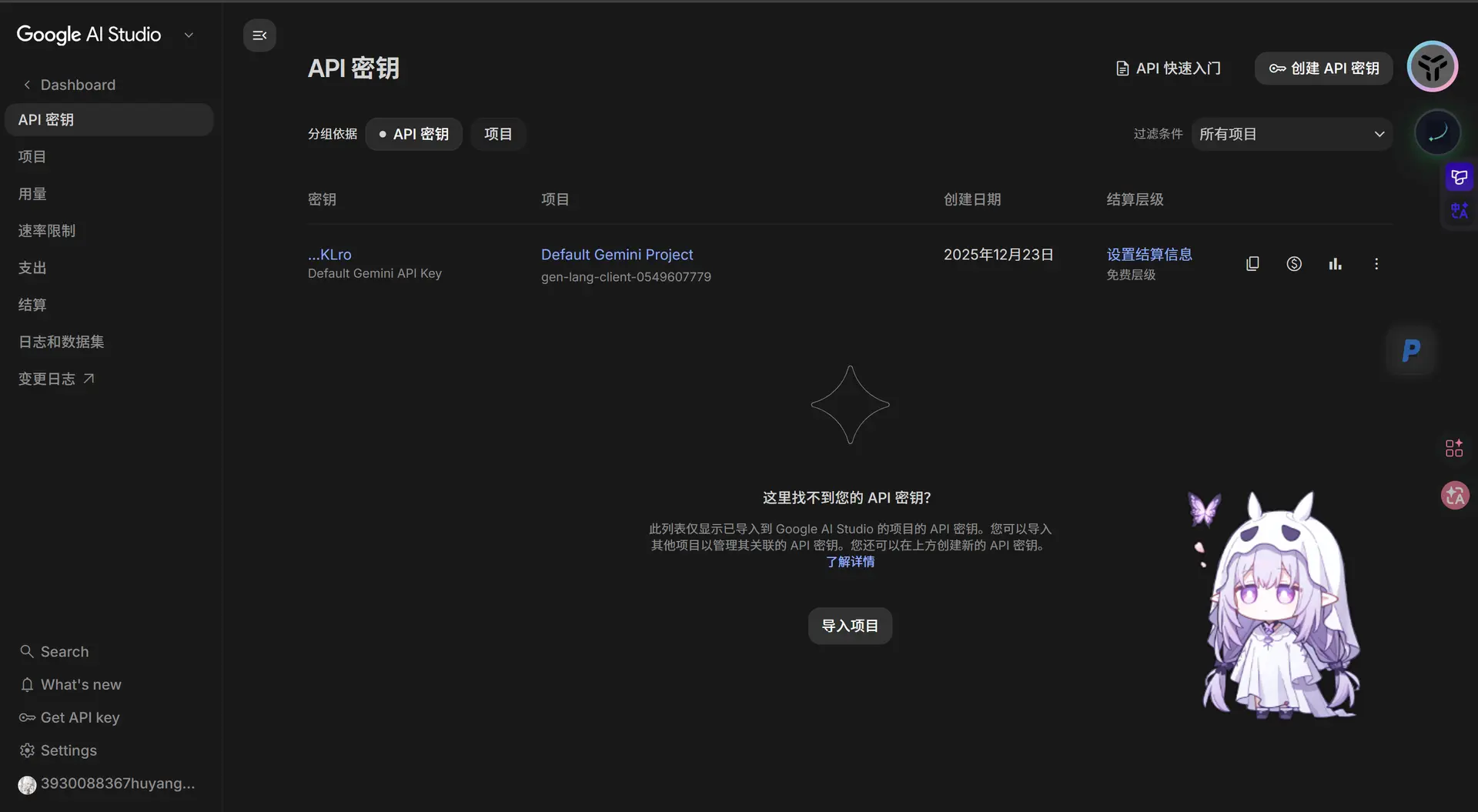
Task: Open Default Gemini Project link
Action: coord(617,255)
